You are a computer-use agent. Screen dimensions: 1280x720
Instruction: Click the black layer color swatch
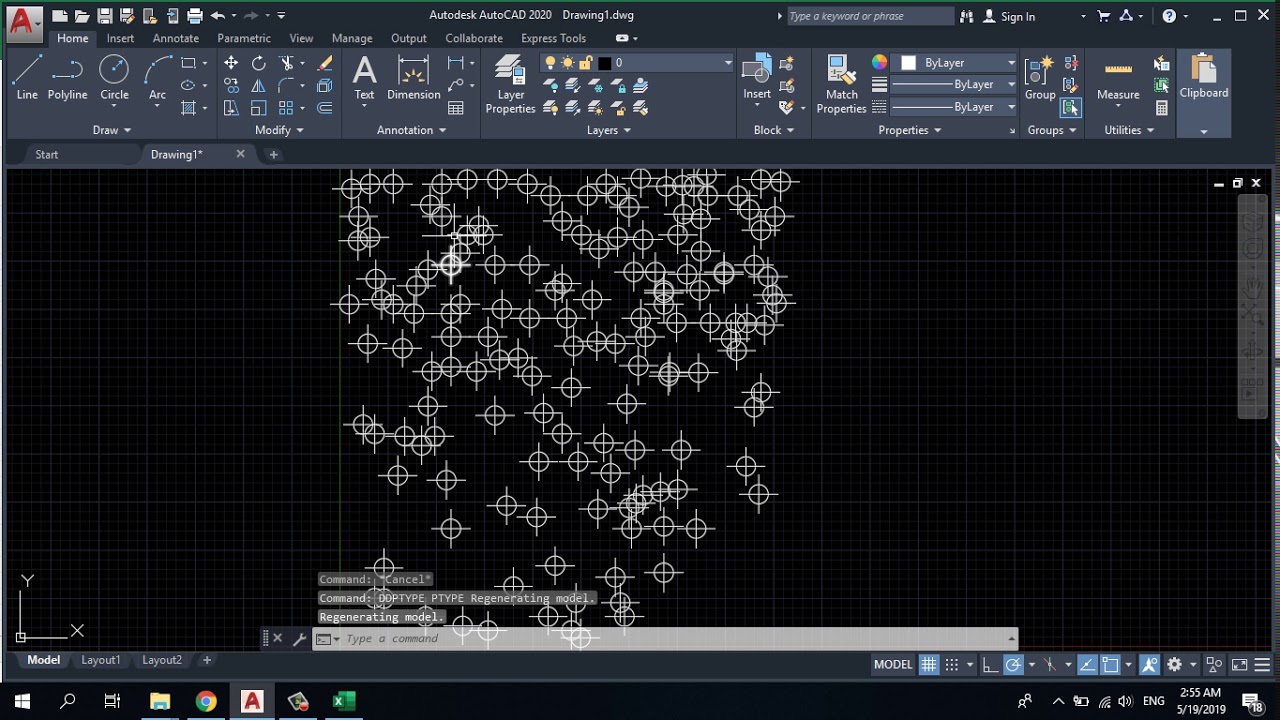[x=604, y=63]
